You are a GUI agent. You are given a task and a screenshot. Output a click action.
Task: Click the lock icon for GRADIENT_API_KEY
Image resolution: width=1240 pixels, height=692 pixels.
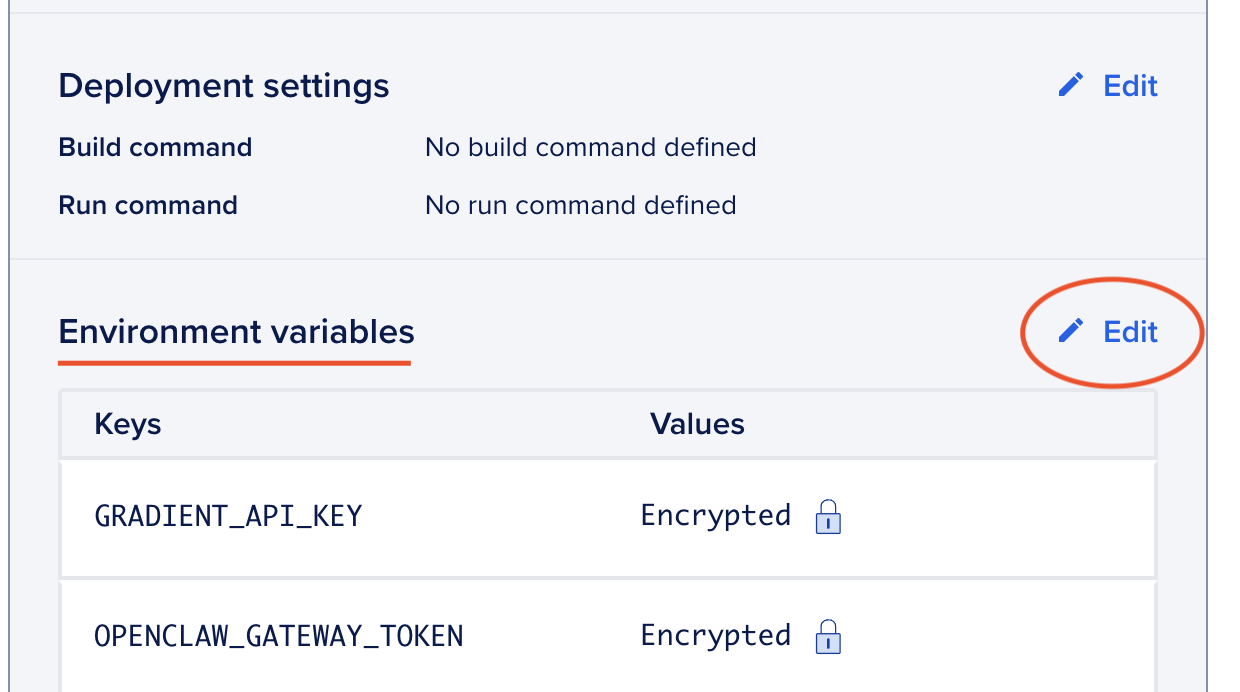[x=828, y=517]
